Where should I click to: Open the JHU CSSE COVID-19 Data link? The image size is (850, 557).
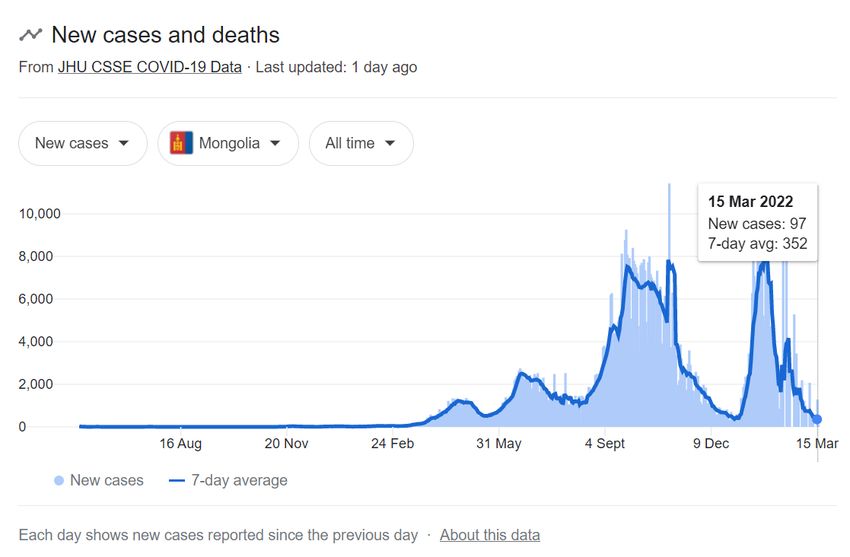pyautogui.click(x=150, y=67)
